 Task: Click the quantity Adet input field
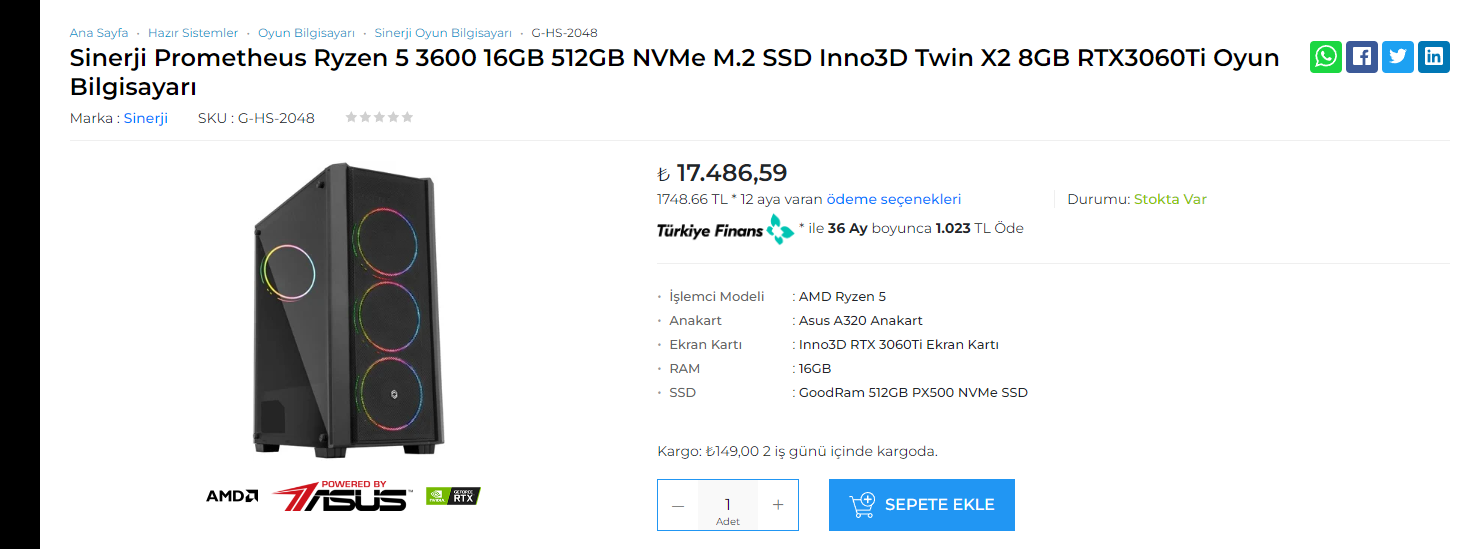[728, 505]
